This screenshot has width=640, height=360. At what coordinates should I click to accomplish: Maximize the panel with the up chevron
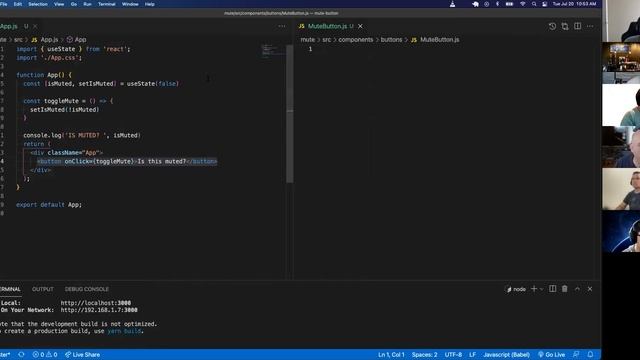[577, 289]
